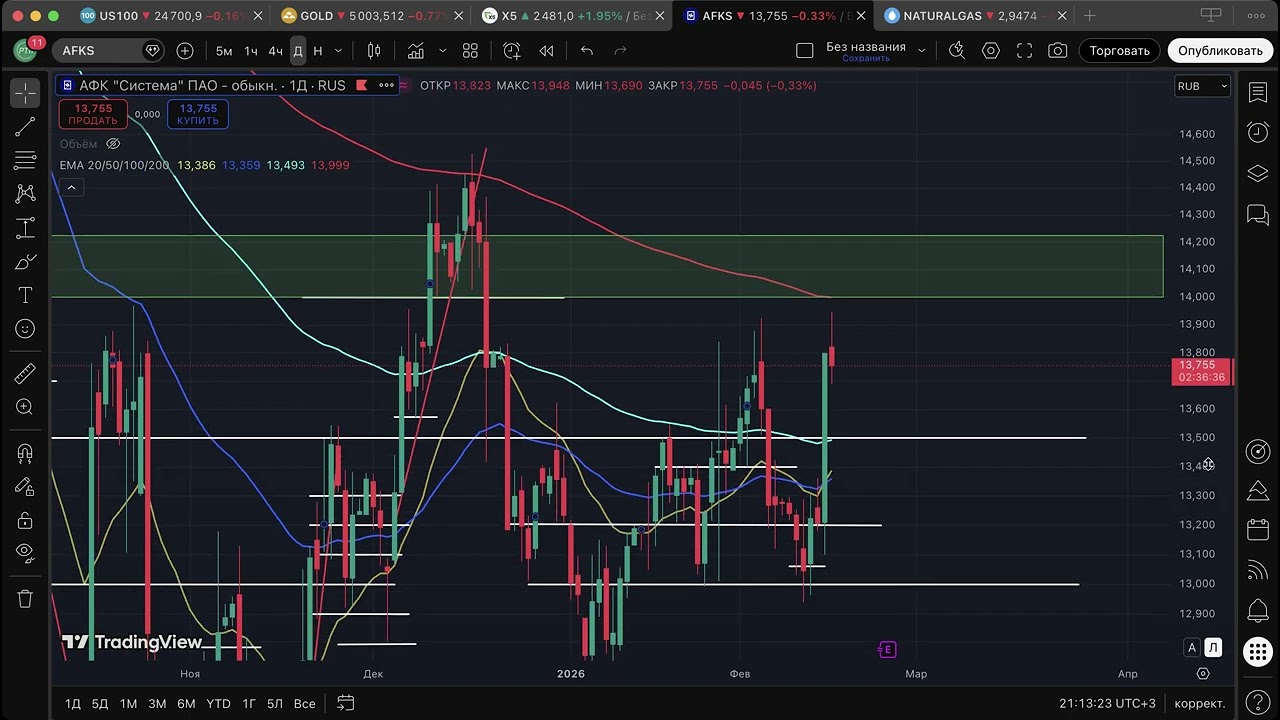The width and height of the screenshot is (1280, 720).
Task: Open chart settings hexagon icon
Action: click(x=991, y=51)
